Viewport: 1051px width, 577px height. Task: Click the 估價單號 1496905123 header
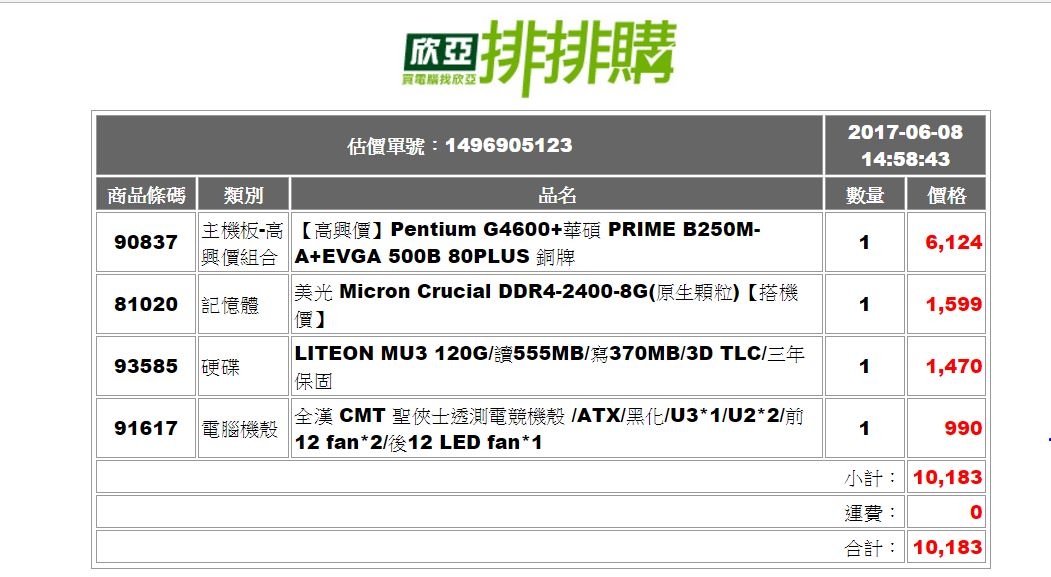[459, 145]
